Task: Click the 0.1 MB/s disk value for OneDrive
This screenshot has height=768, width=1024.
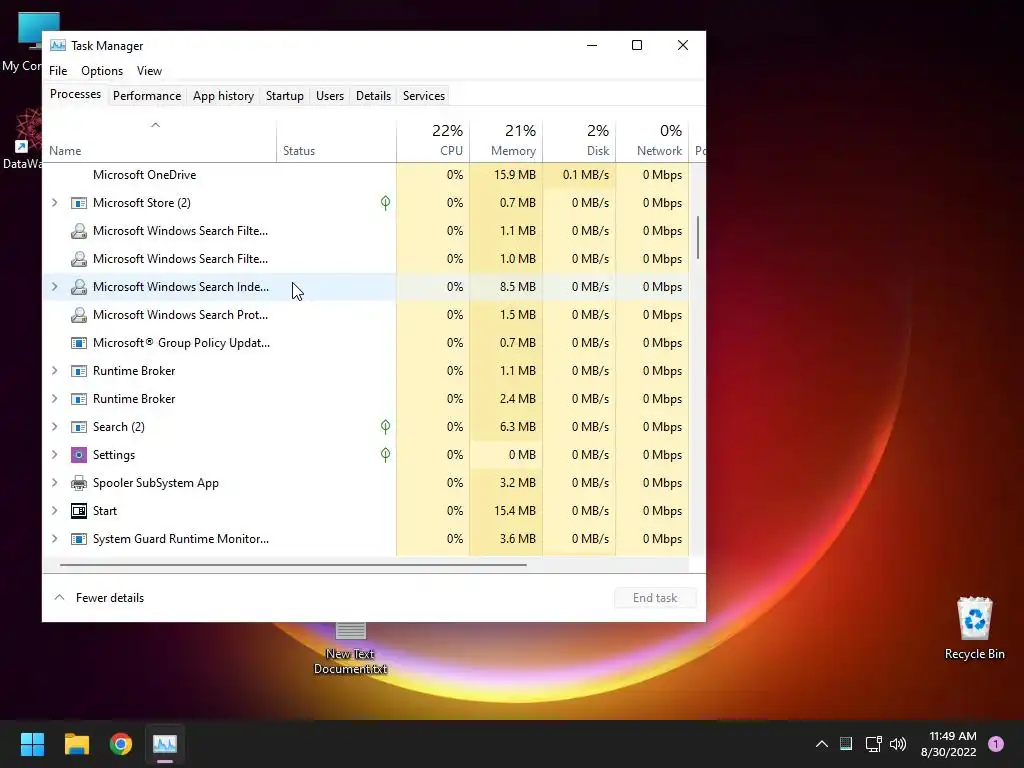Action: tap(586, 175)
